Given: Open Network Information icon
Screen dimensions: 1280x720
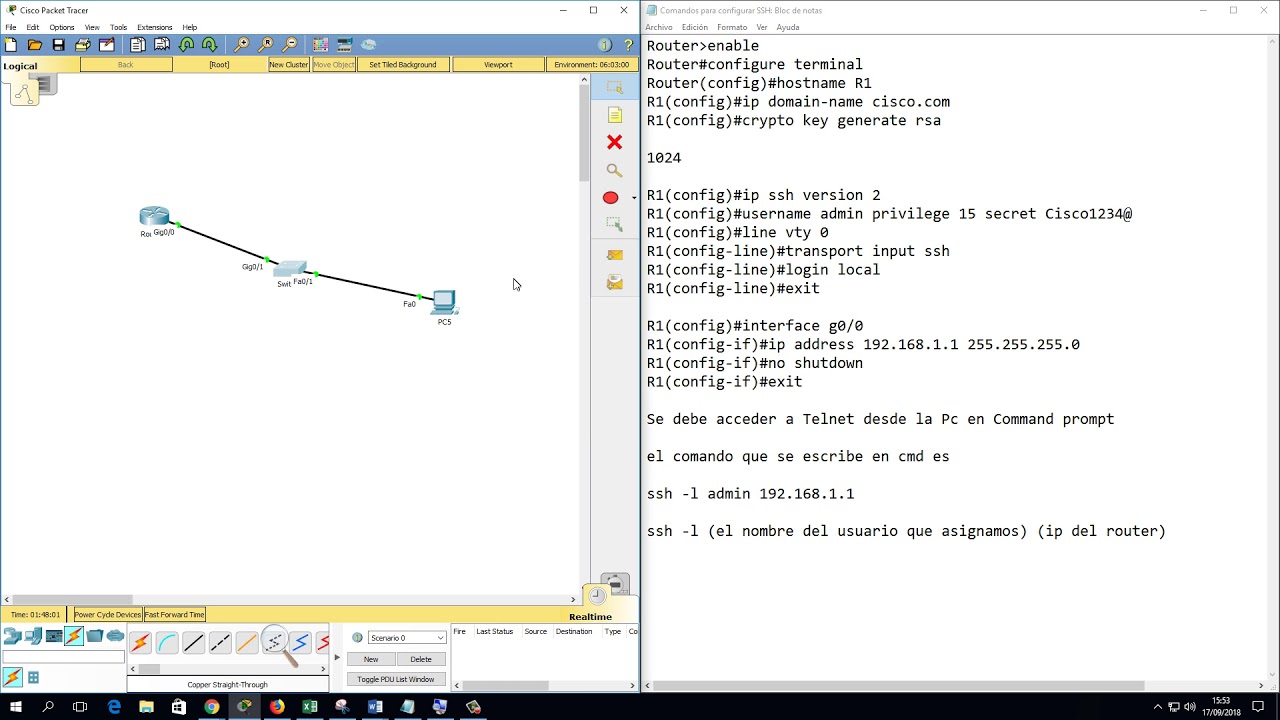Looking at the screenshot, I should [604, 45].
